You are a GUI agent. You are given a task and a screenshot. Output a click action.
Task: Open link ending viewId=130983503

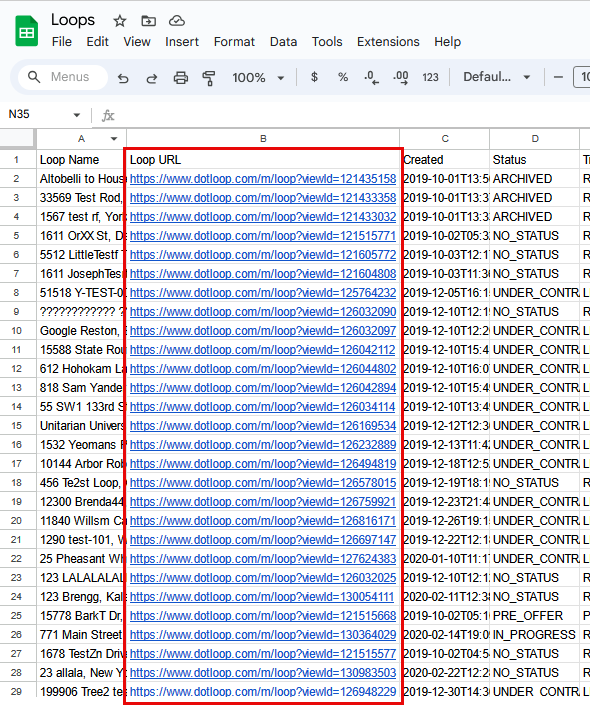[263, 673]
